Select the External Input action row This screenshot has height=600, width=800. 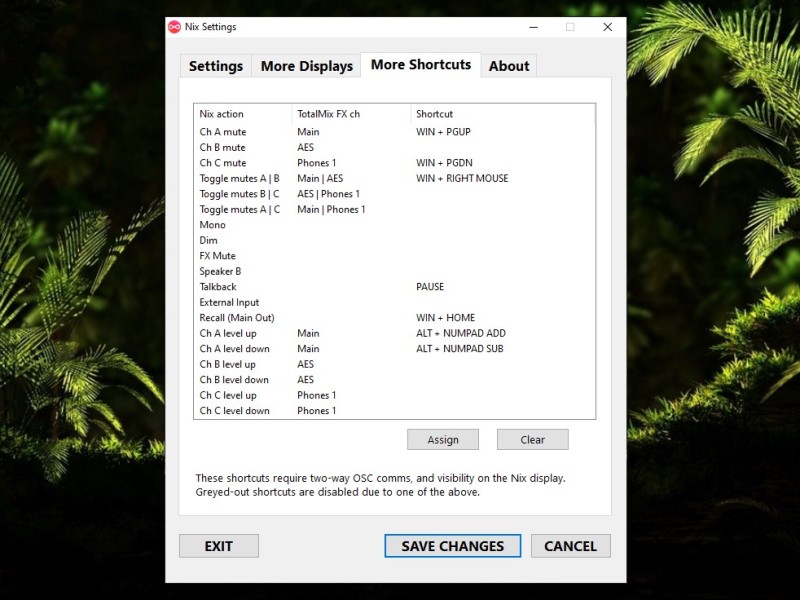tap(229, 301)
